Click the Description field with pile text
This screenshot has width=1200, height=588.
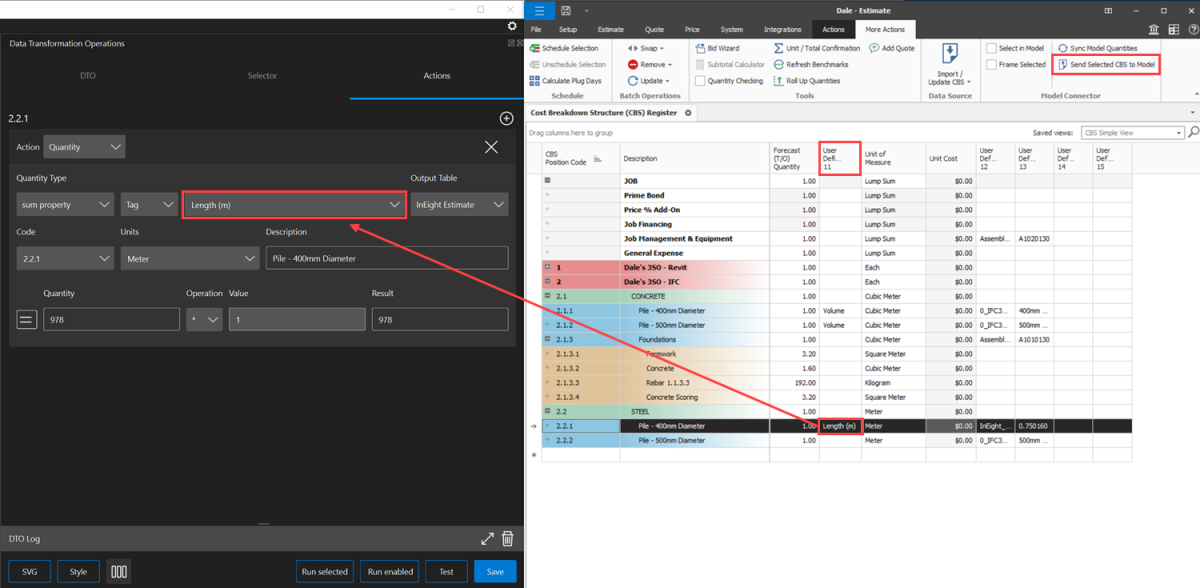386,258
